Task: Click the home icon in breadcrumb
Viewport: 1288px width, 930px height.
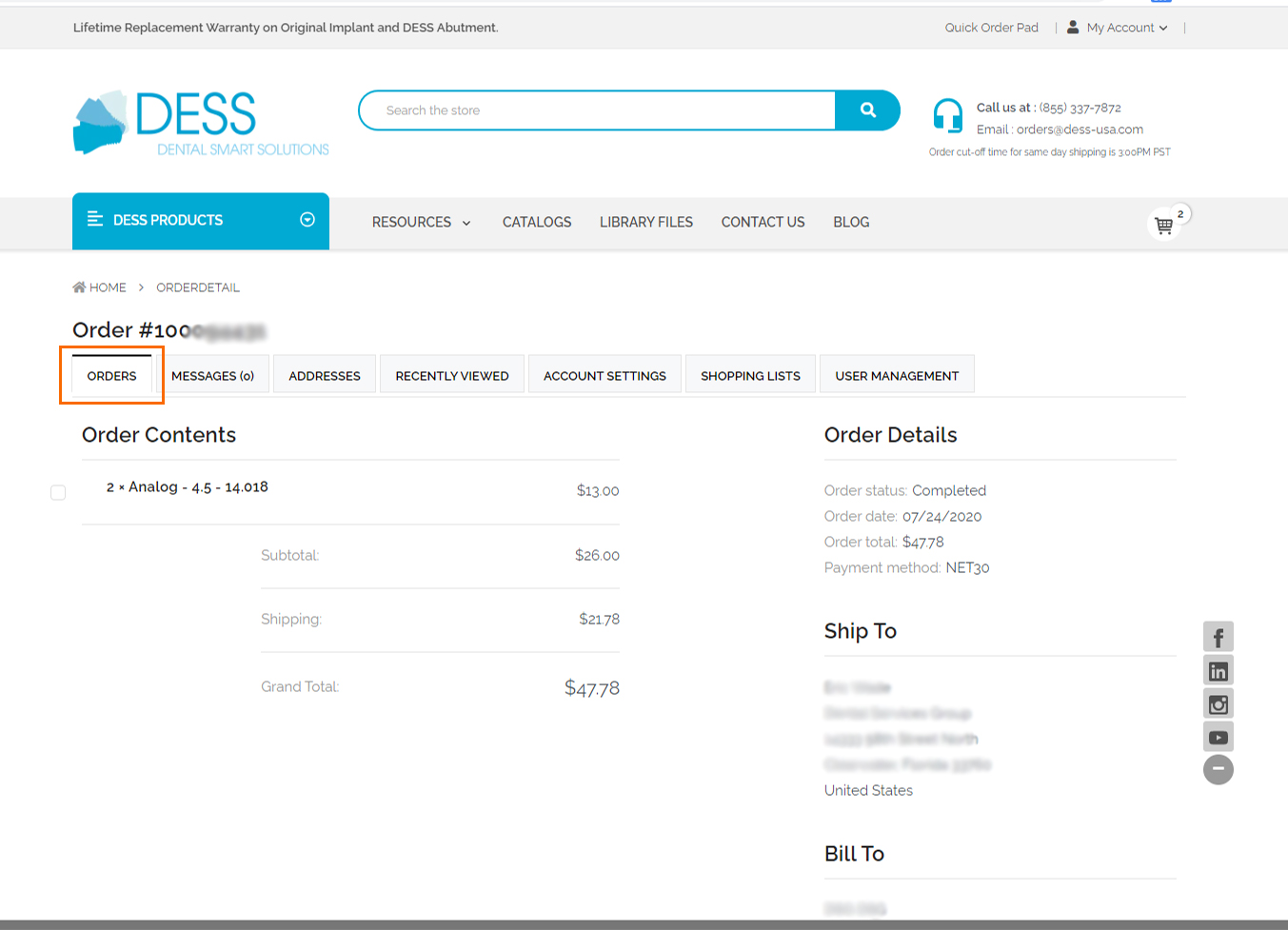Action: click(79, 287)
